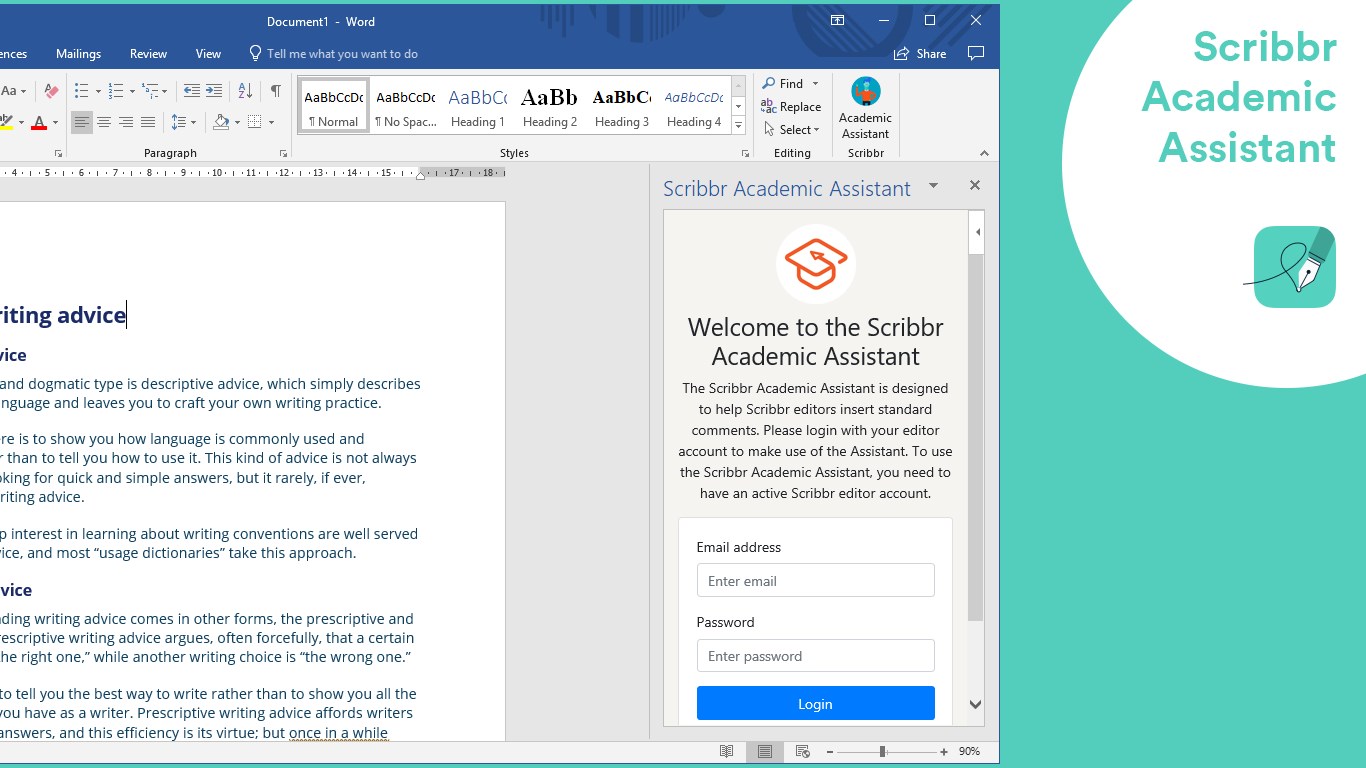Apply the yellow text highlight color

pos(6,122)
